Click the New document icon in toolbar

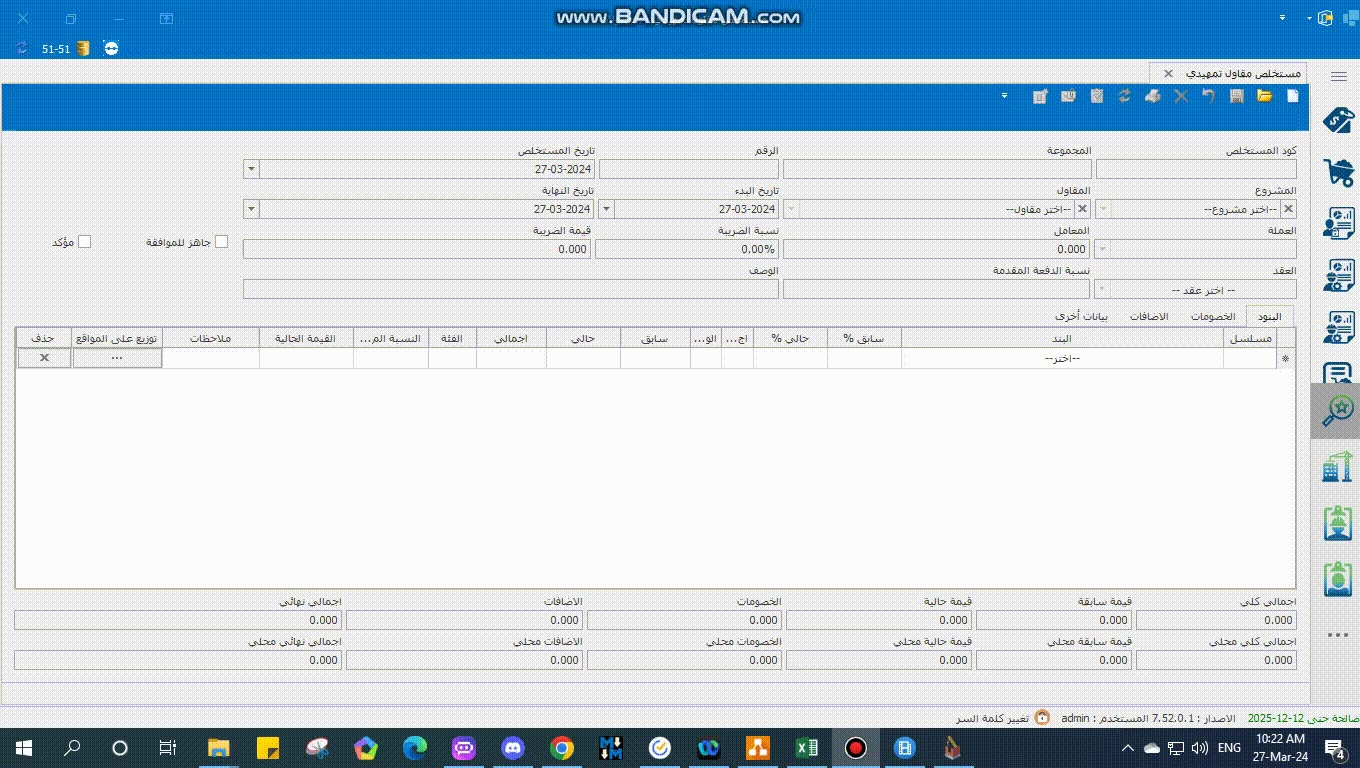click(x=1292, y=96)
